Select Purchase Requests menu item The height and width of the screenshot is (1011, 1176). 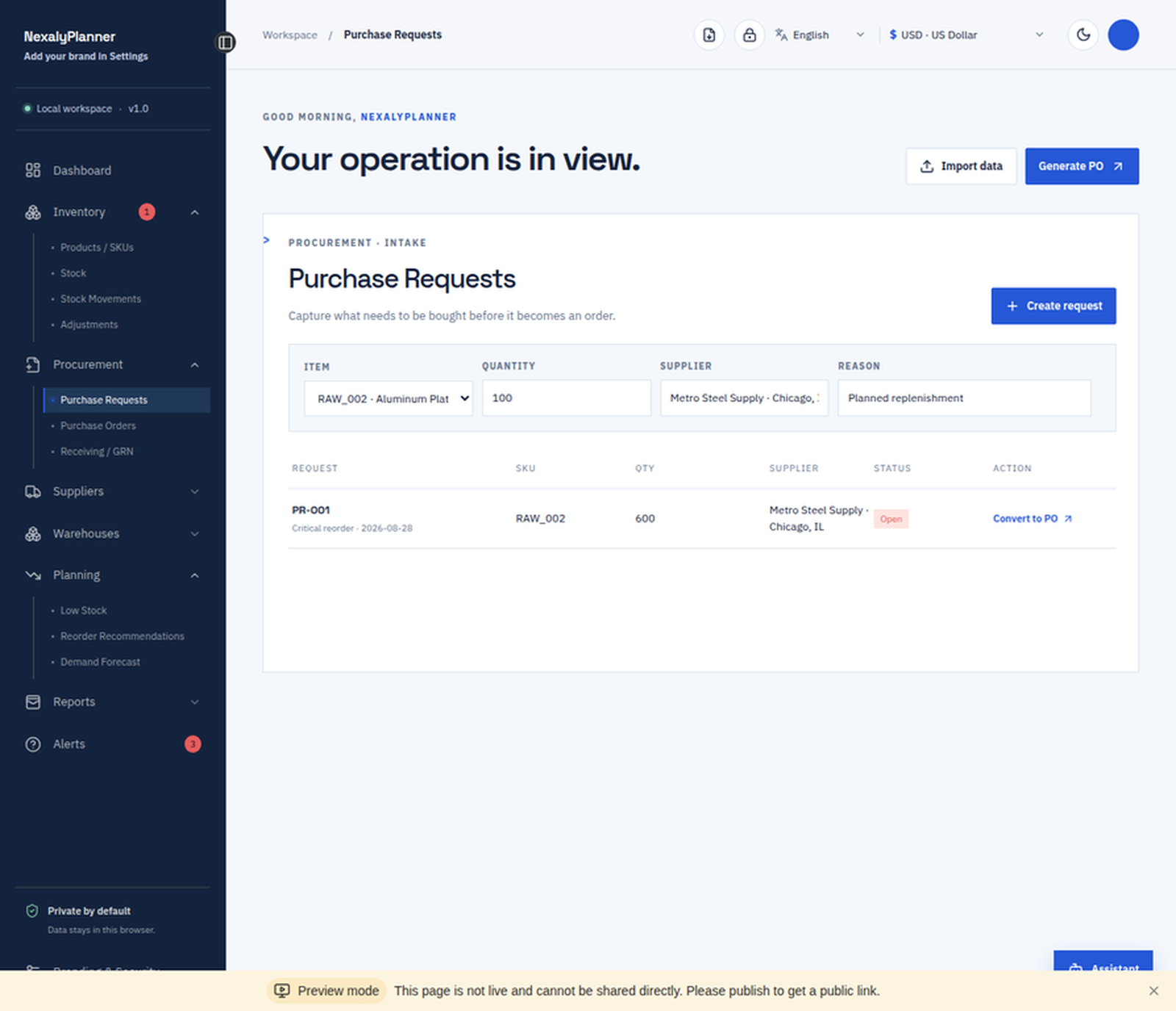pos(126,400)
